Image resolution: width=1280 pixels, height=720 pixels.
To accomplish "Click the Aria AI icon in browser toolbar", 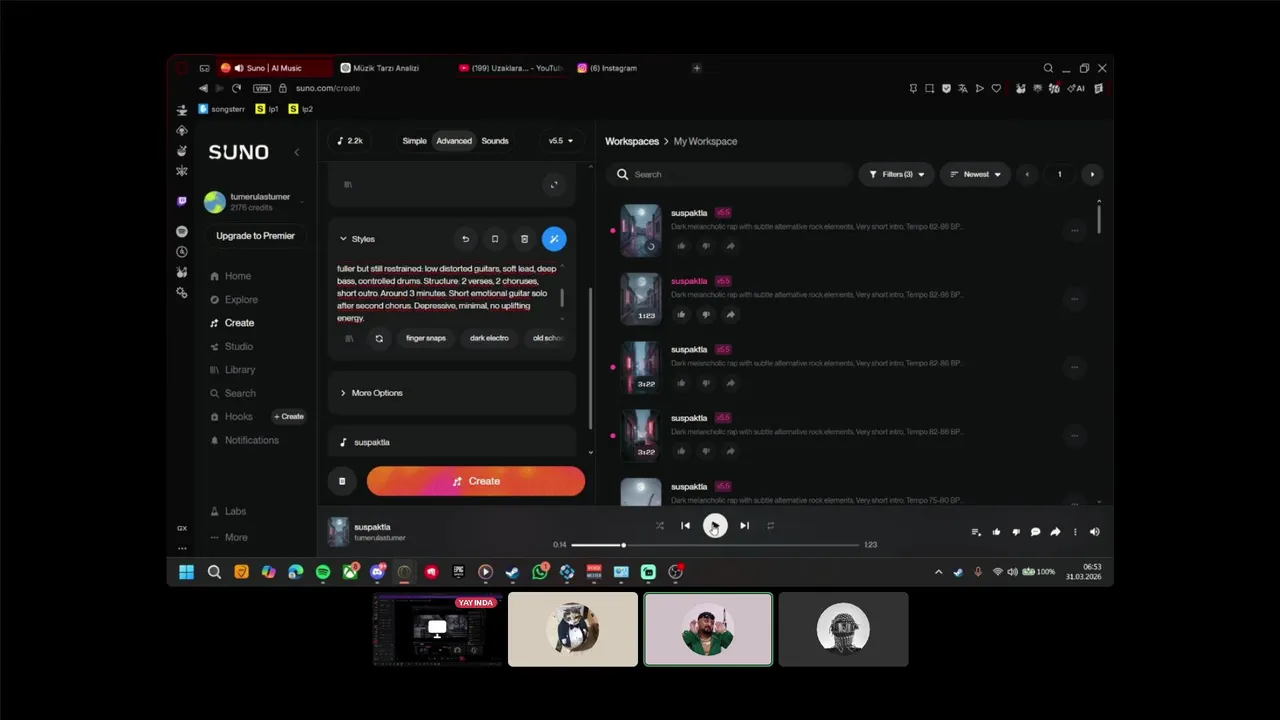I will coord(1077,88).
